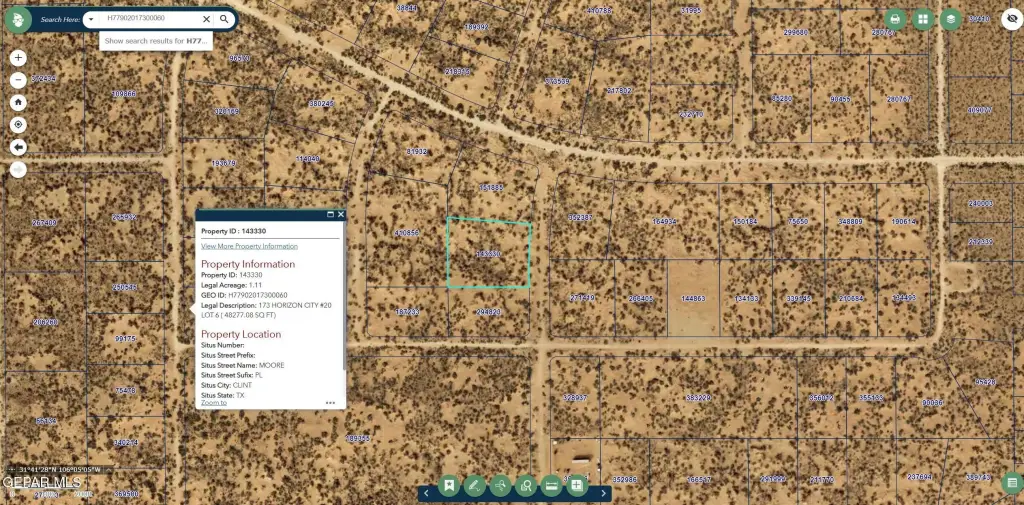This screenshot has width=1024, height=505.
Task: Toggle the hidden-eye visibility button
Action: [x=1011, y=19]
